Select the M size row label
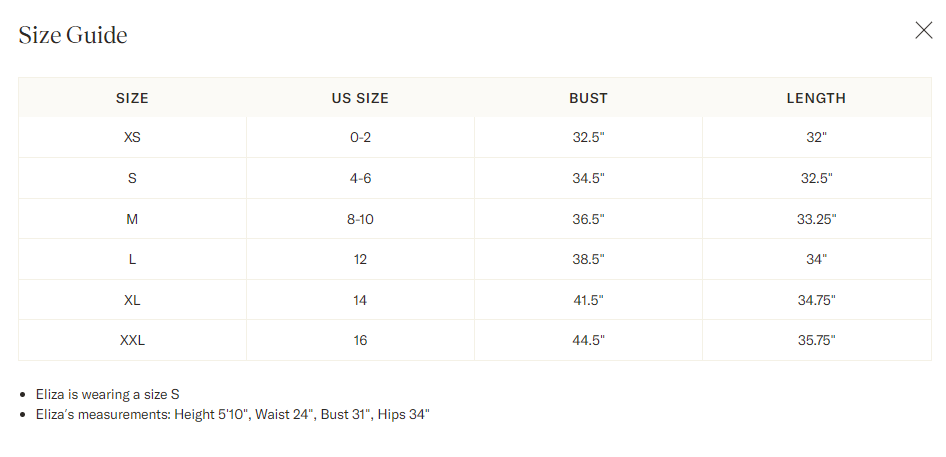 132,219
